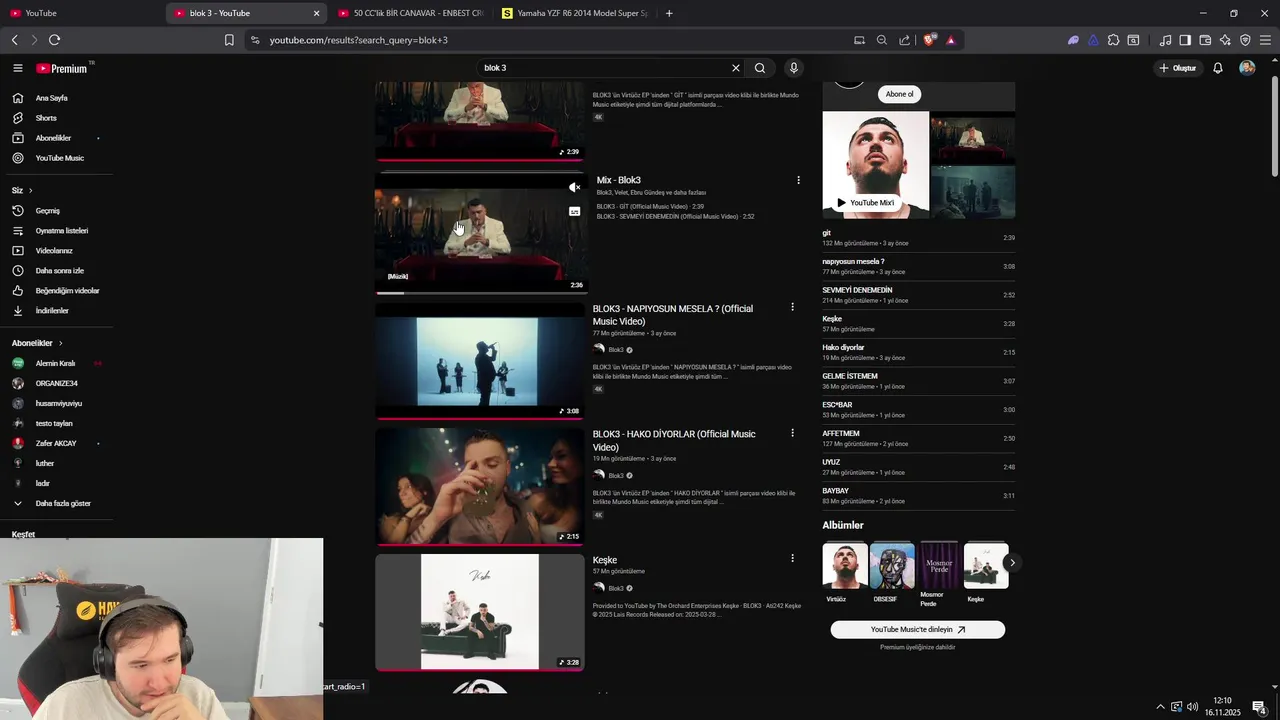The width and height of the screenshot is (1280, 720).
Task: Open Windows notification center icon
Action: point(1259,707)
